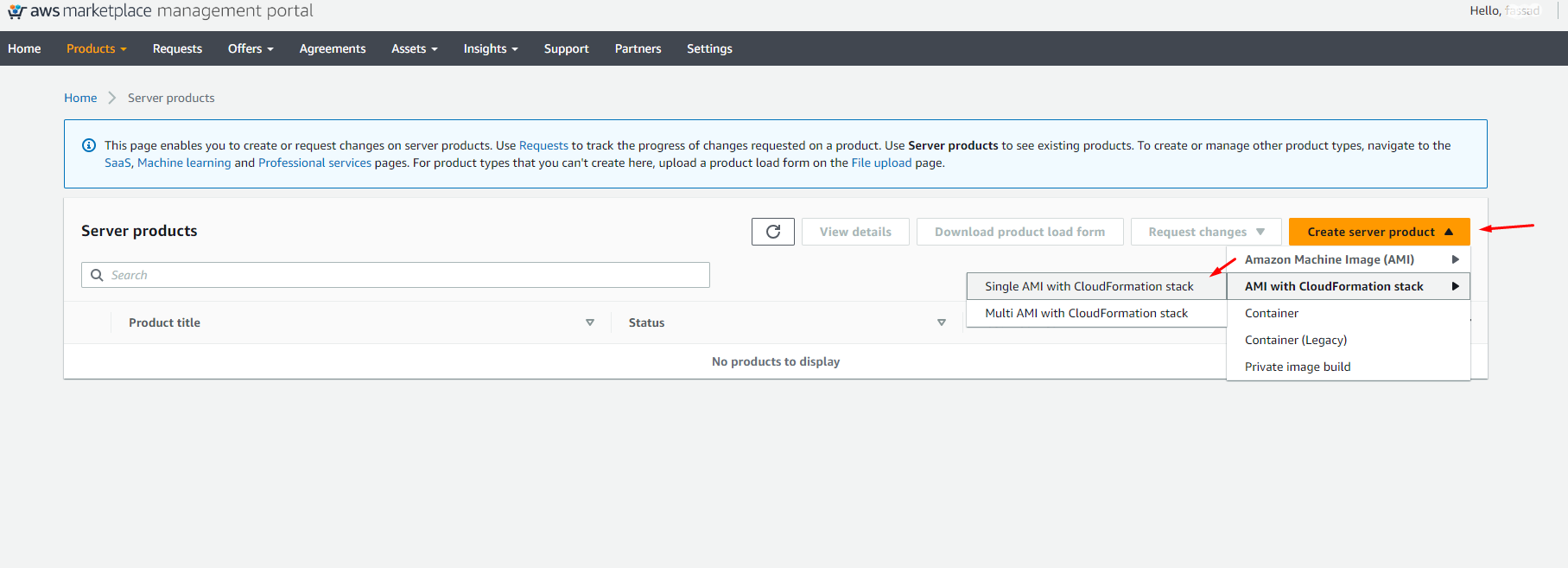Viewport: 1568px width, 568px height.
Task: Open the Assets dropdown menu
Action: 415,48
